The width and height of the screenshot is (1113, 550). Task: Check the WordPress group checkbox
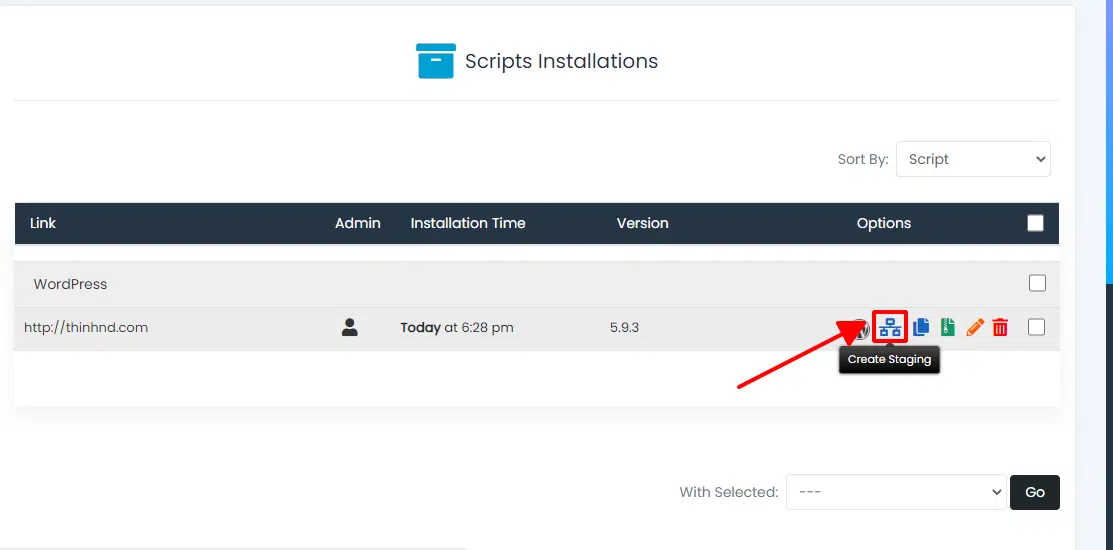pos(1037,283)
